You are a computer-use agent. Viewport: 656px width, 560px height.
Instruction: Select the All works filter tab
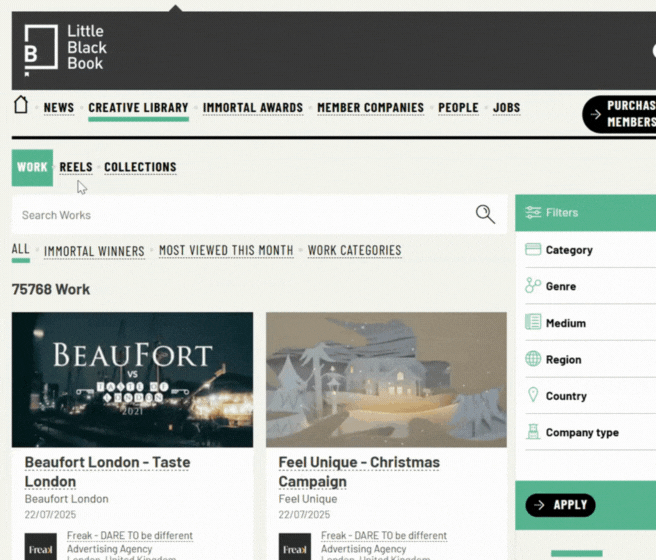click(20, 250)
